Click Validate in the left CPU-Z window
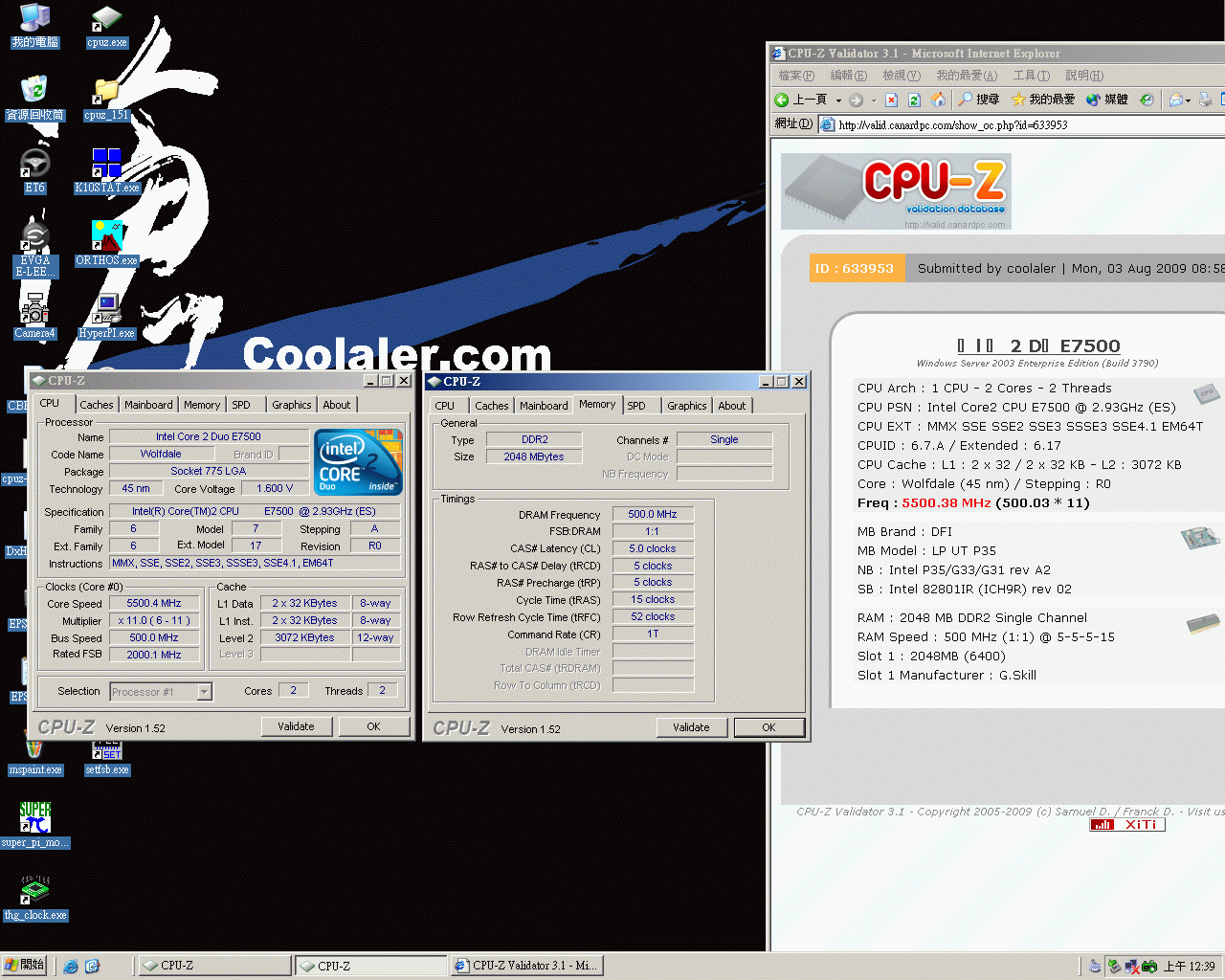1225x980 pixels. tap(297, 727)
